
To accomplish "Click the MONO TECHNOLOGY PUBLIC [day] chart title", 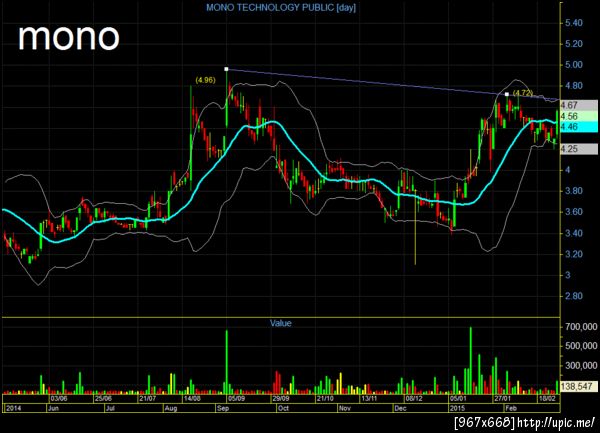I will point(281,8).
